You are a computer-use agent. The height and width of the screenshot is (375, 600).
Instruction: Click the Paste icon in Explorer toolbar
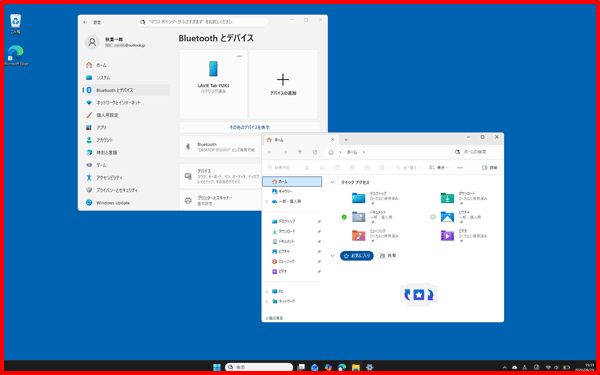(x=337, y=168)
